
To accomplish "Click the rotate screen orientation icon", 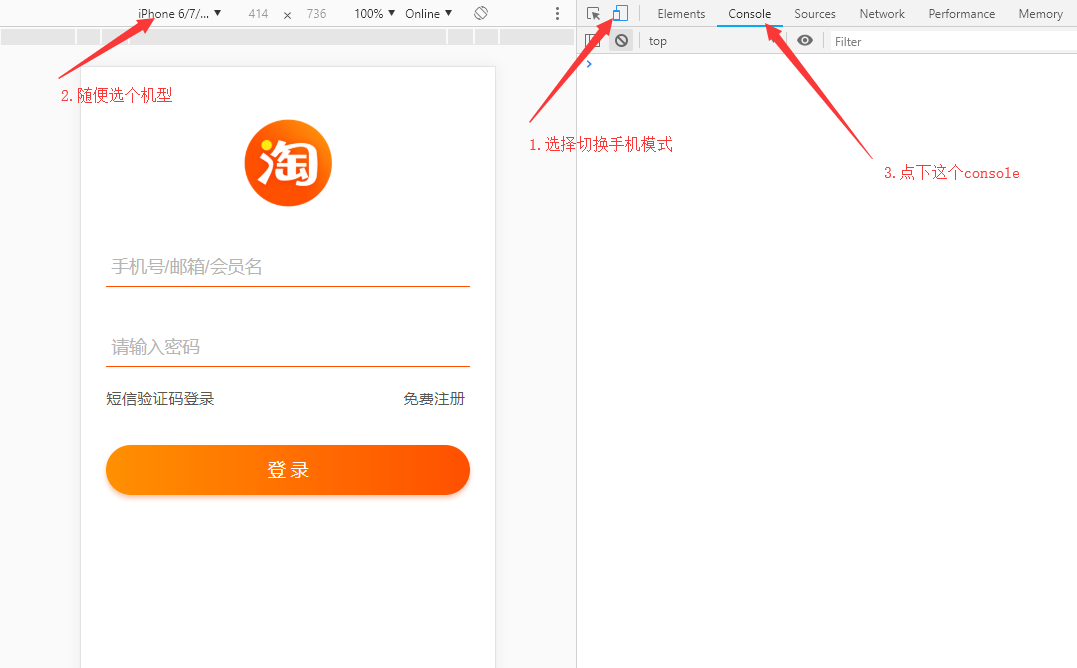I will [x=481, y=13].
